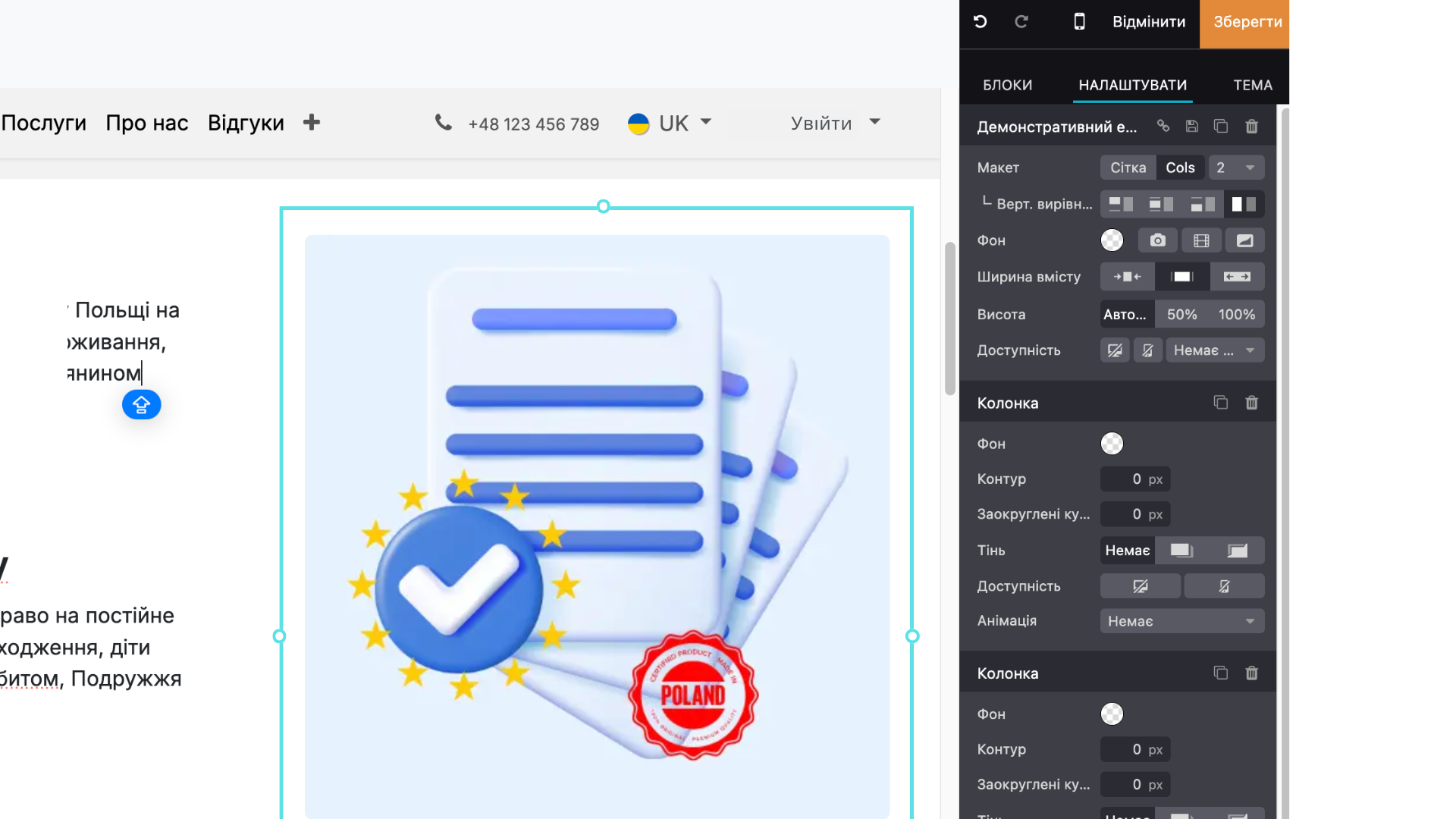Screen dimensions: 1456x819
Task: Switch Макет layout to Сітка
Action: click(x=1128, y=168)
